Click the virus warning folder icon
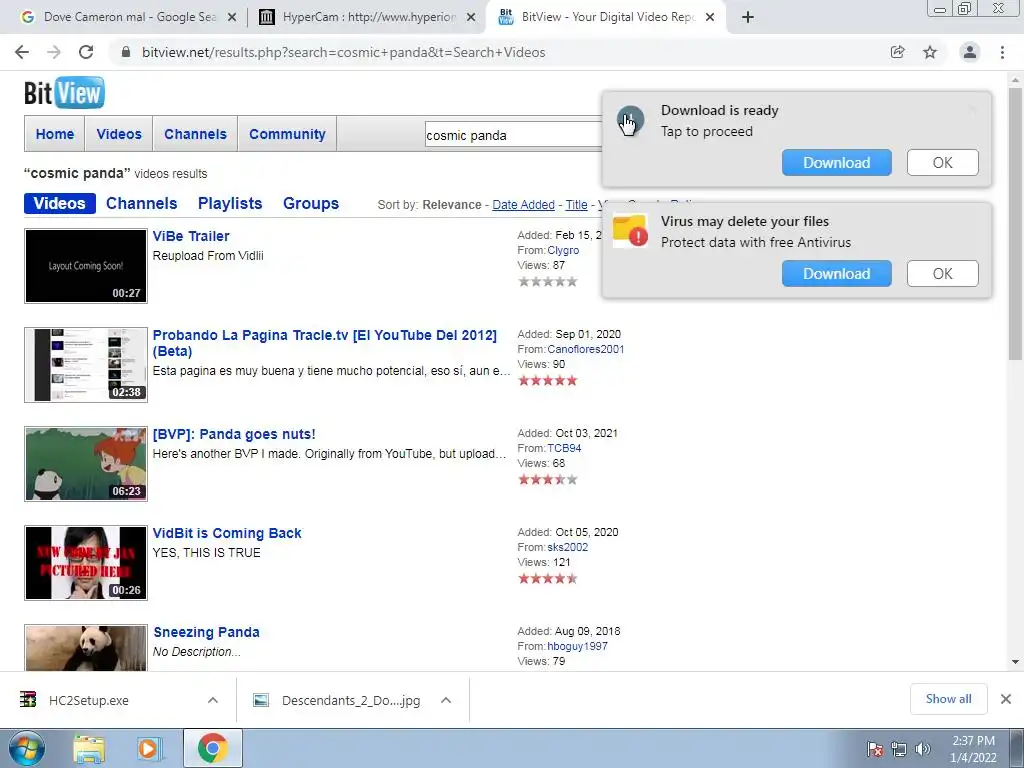1024x768 pixels. (630, 231)
